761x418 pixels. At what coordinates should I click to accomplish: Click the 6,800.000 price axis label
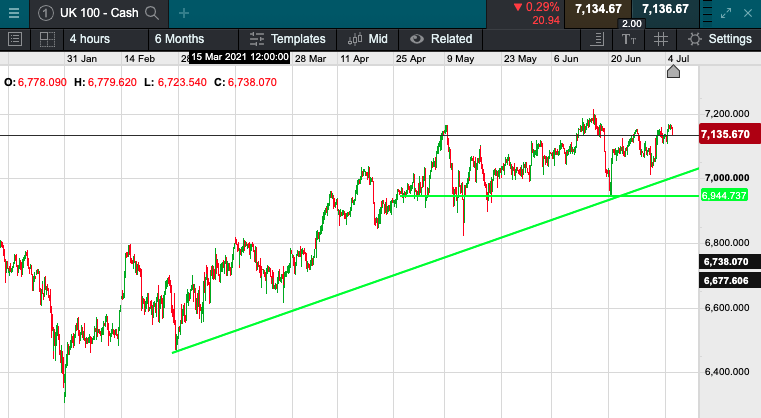[727, 243]
